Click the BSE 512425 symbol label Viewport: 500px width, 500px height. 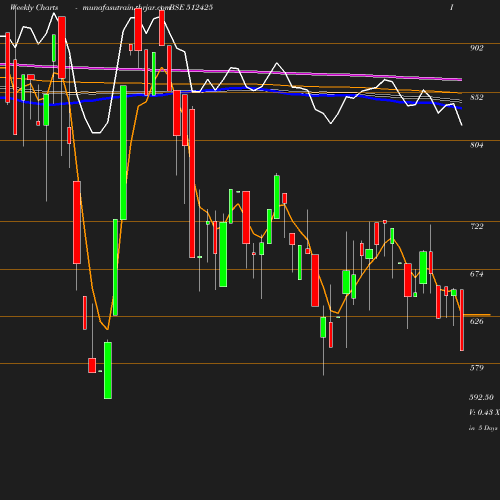click(x=191, y=7)
